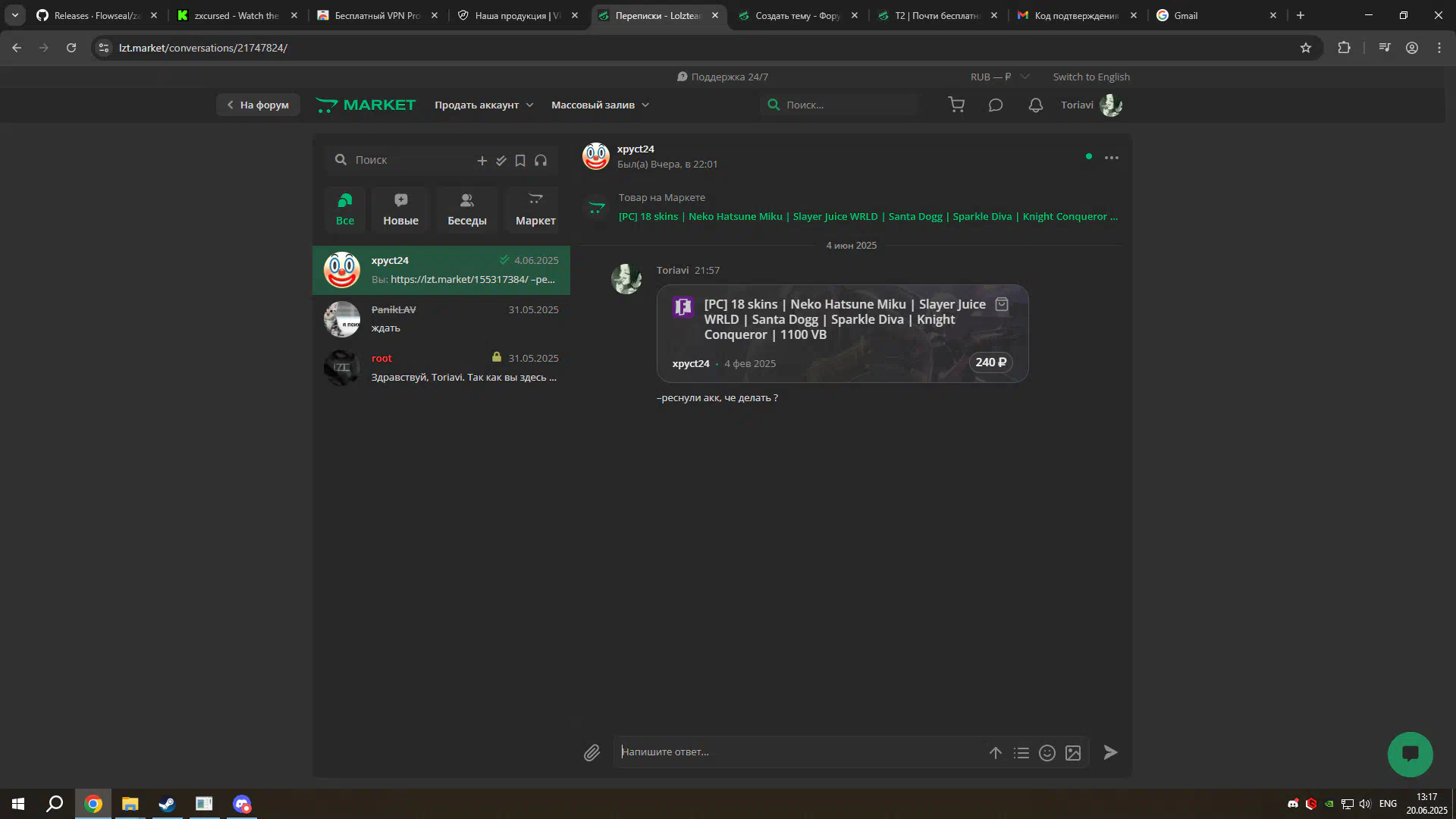The height and width of the screenshot is (819, 1456).
Task: Open Chrome menu three dots
Action: tap(1439, 48)
